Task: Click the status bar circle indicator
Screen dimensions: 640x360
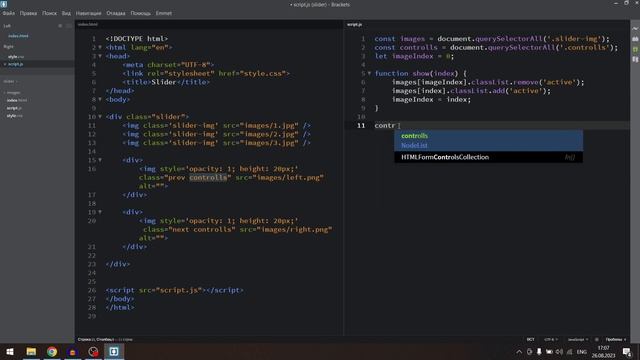Action: coord(596,339)
